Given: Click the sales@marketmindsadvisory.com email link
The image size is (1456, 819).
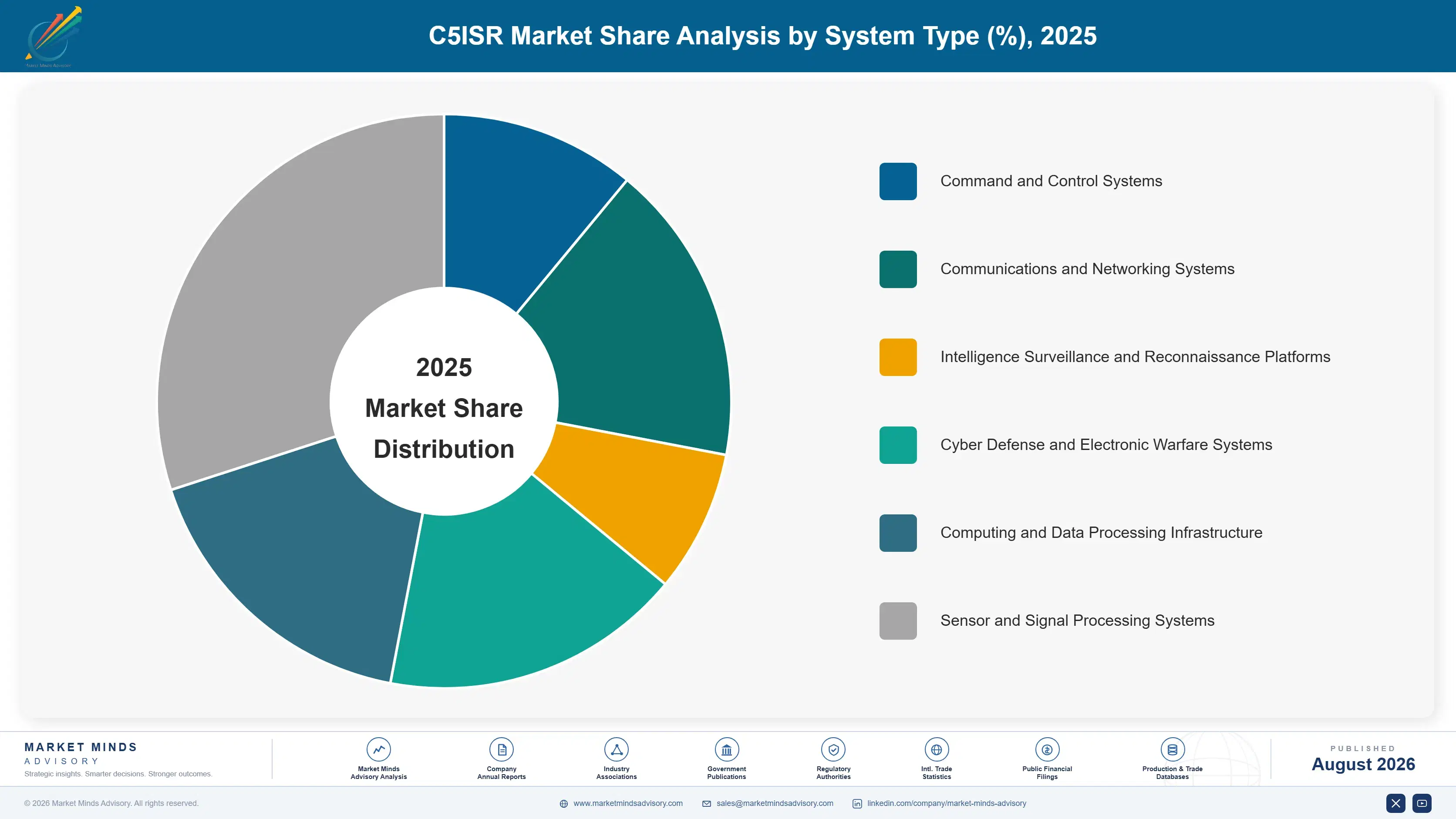Looking at the screenshot, I should (x=775, y=803).
